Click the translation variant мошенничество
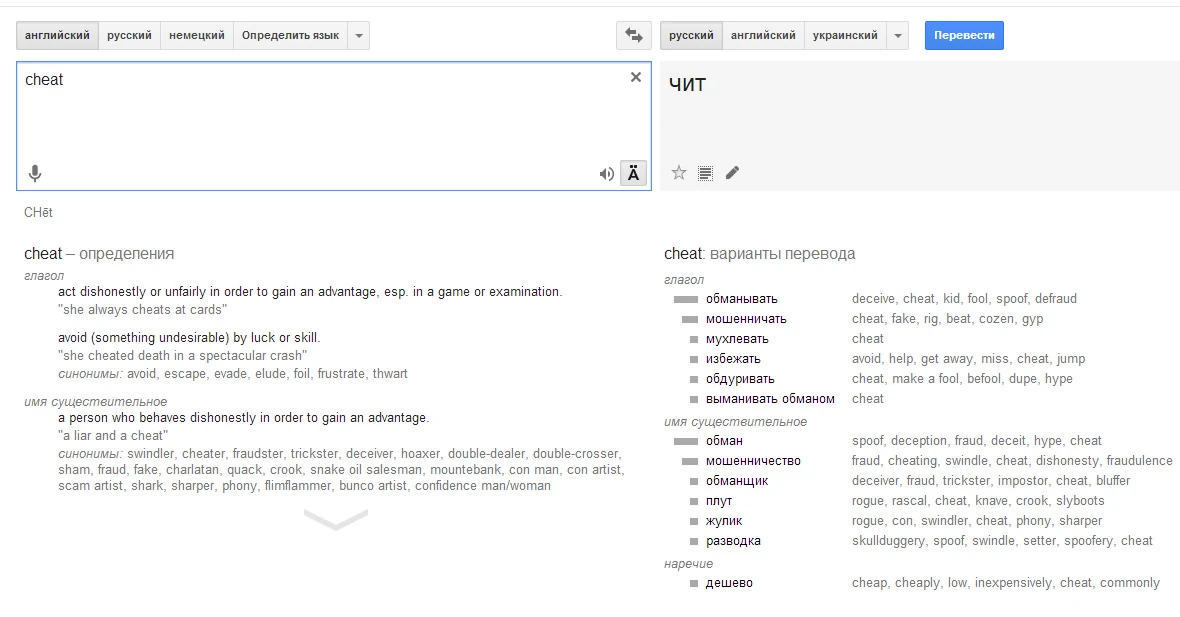Viewport: 1180px width, 617px height. [x=753, y=461]
